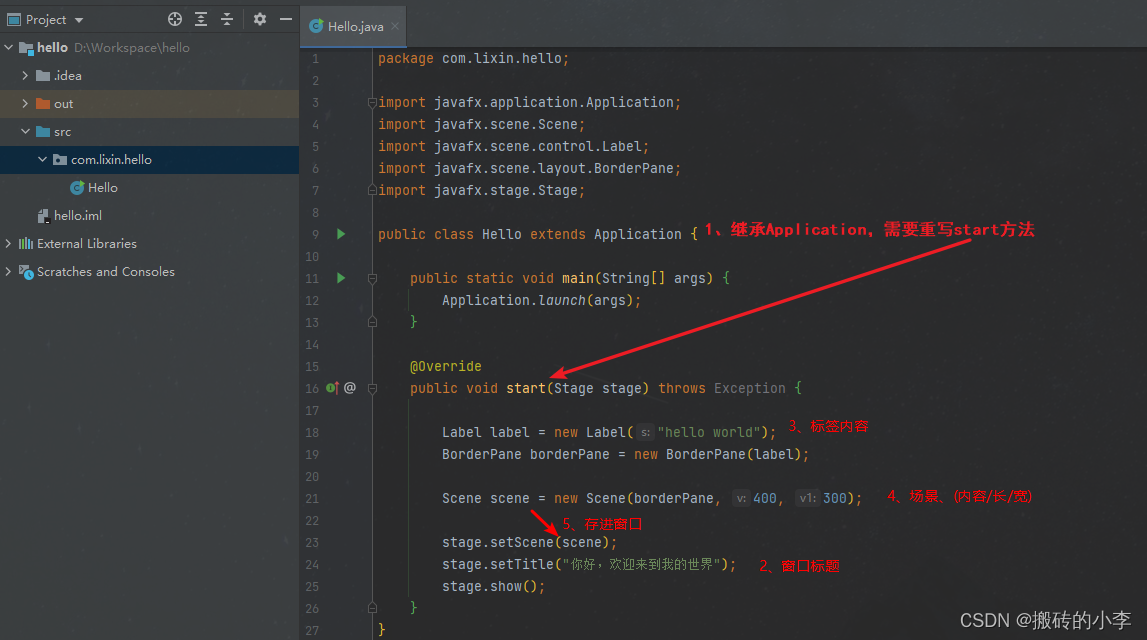Select the com.lixin.hello package row

click(x=149, y=159)
